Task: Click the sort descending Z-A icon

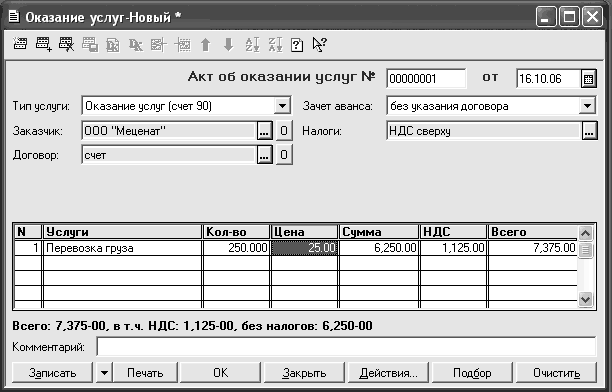Action: [x=276, y=45]
